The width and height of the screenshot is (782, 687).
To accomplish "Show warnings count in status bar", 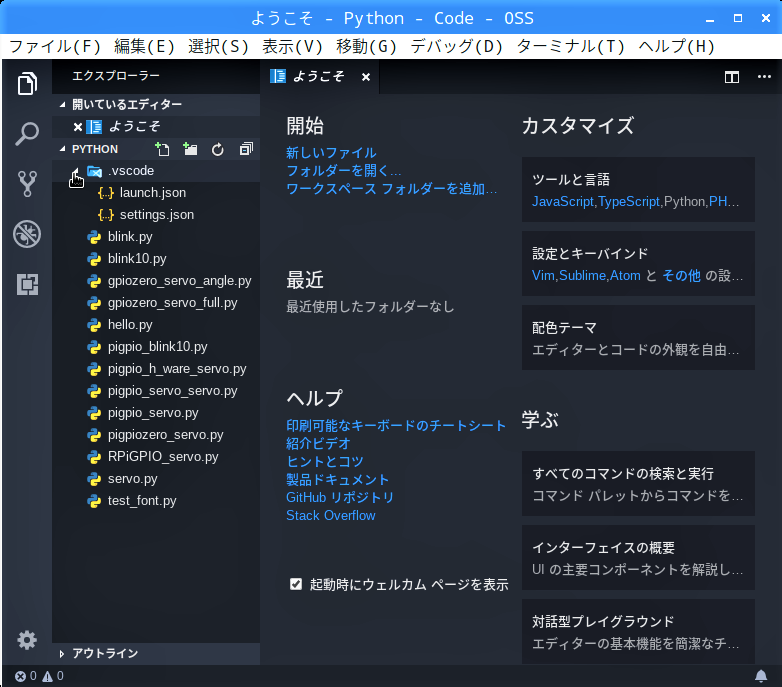I will (x=53, y=676).
